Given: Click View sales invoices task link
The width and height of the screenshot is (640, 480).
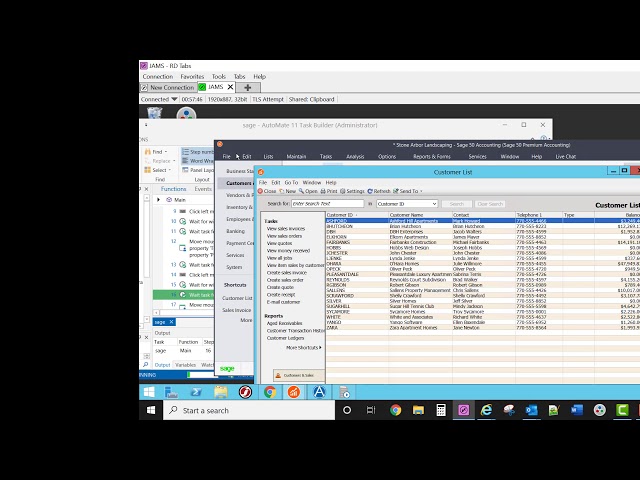Looking at the screenshot, I should (286, 229).
